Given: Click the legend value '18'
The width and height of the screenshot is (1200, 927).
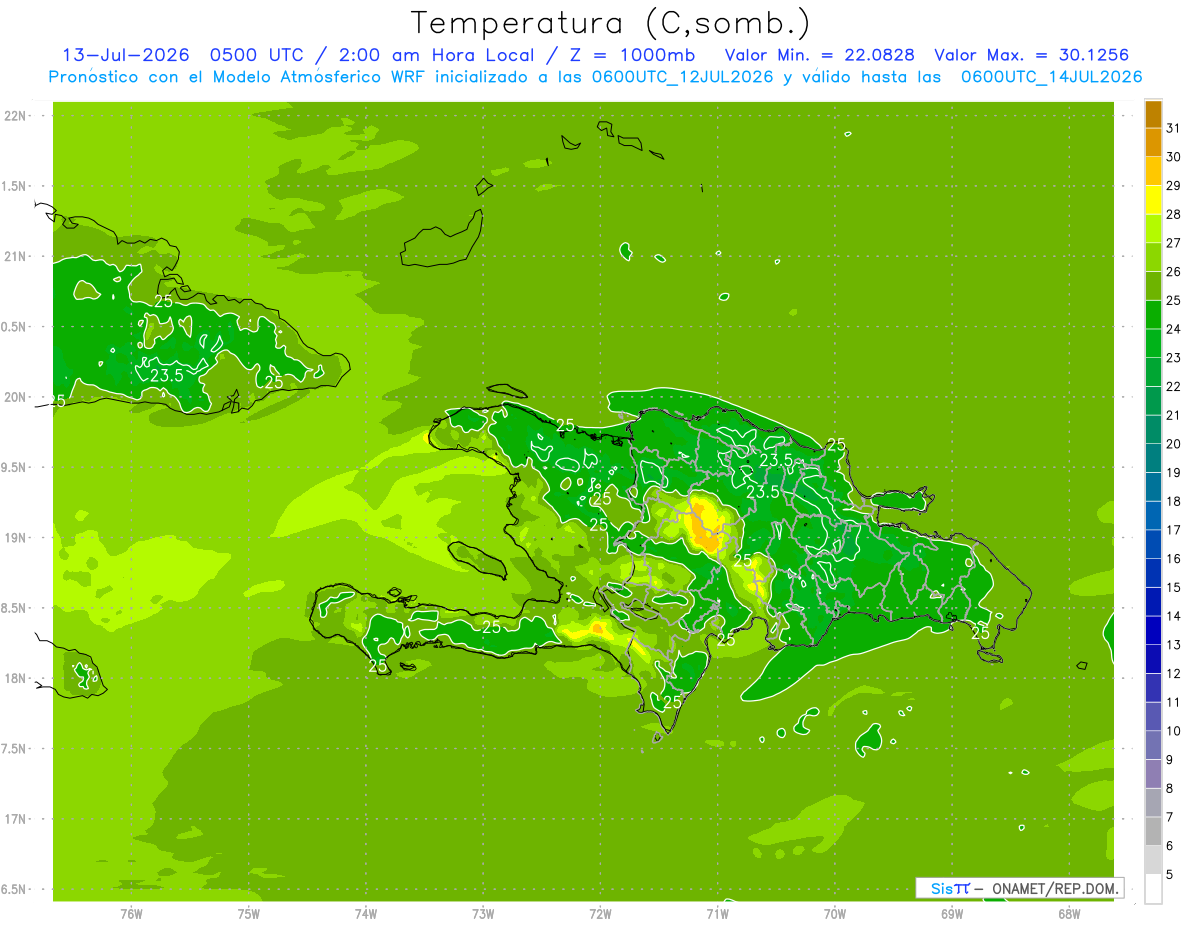Looking at the screenshot, I should 1174,501.
